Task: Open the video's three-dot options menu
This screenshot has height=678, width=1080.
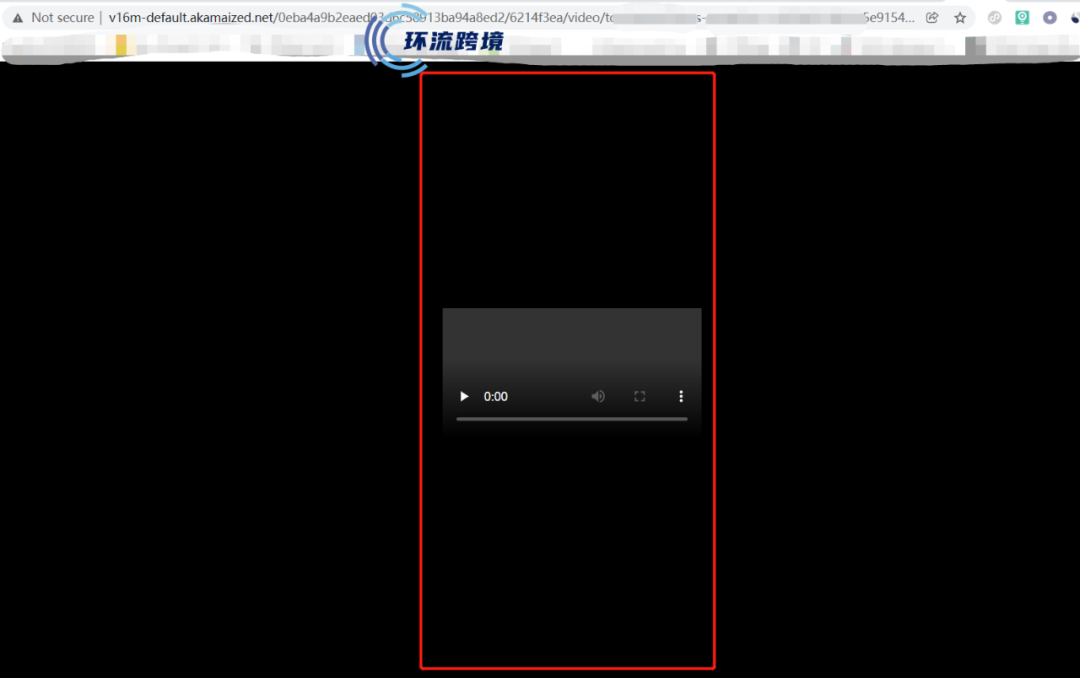Action: (681, 397)
